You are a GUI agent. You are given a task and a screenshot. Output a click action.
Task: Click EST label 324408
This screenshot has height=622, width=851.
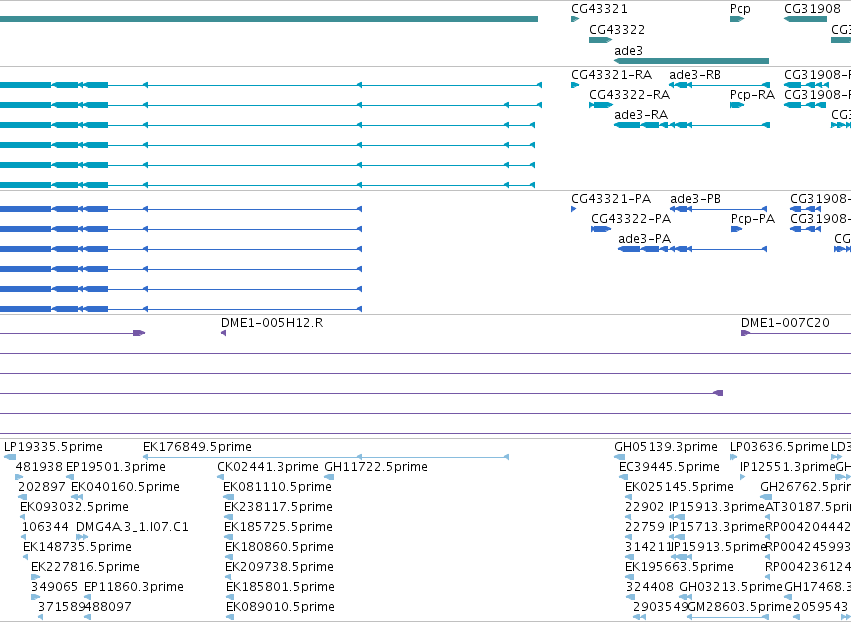[650, 588]
